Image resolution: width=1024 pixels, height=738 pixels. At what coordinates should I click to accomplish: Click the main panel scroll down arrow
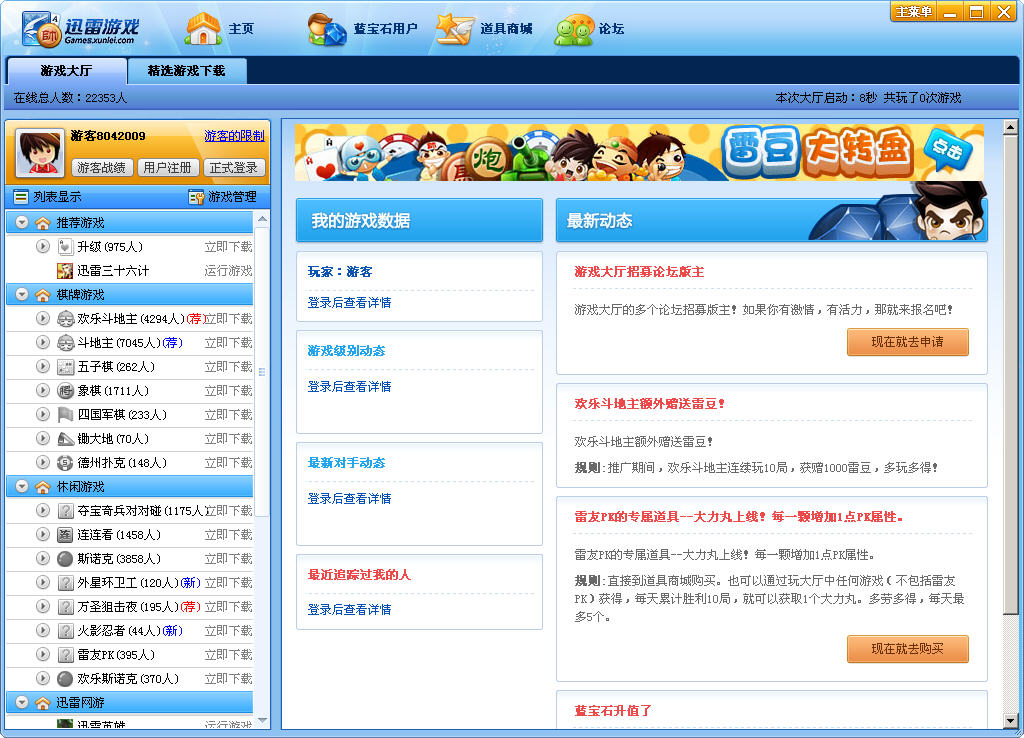pyautogui.click(x=1010, y=721)
